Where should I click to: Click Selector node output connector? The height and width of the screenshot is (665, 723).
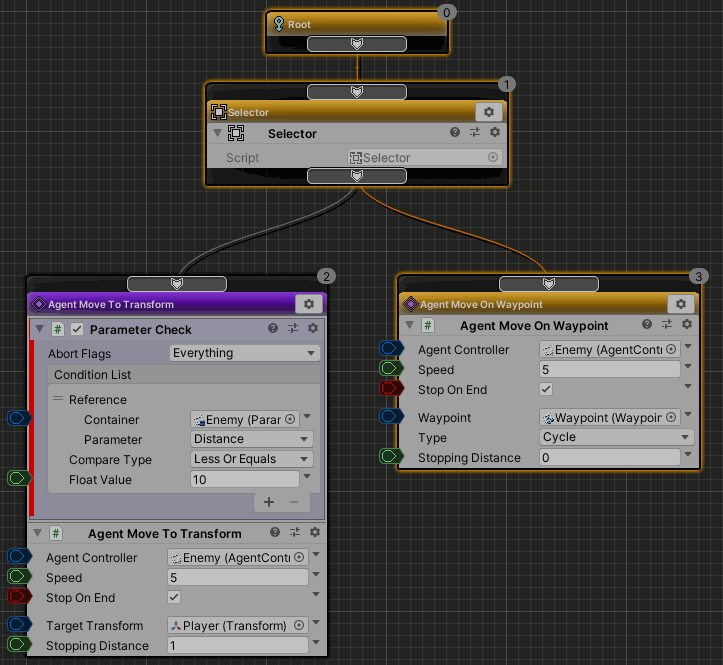pos(357,176)
